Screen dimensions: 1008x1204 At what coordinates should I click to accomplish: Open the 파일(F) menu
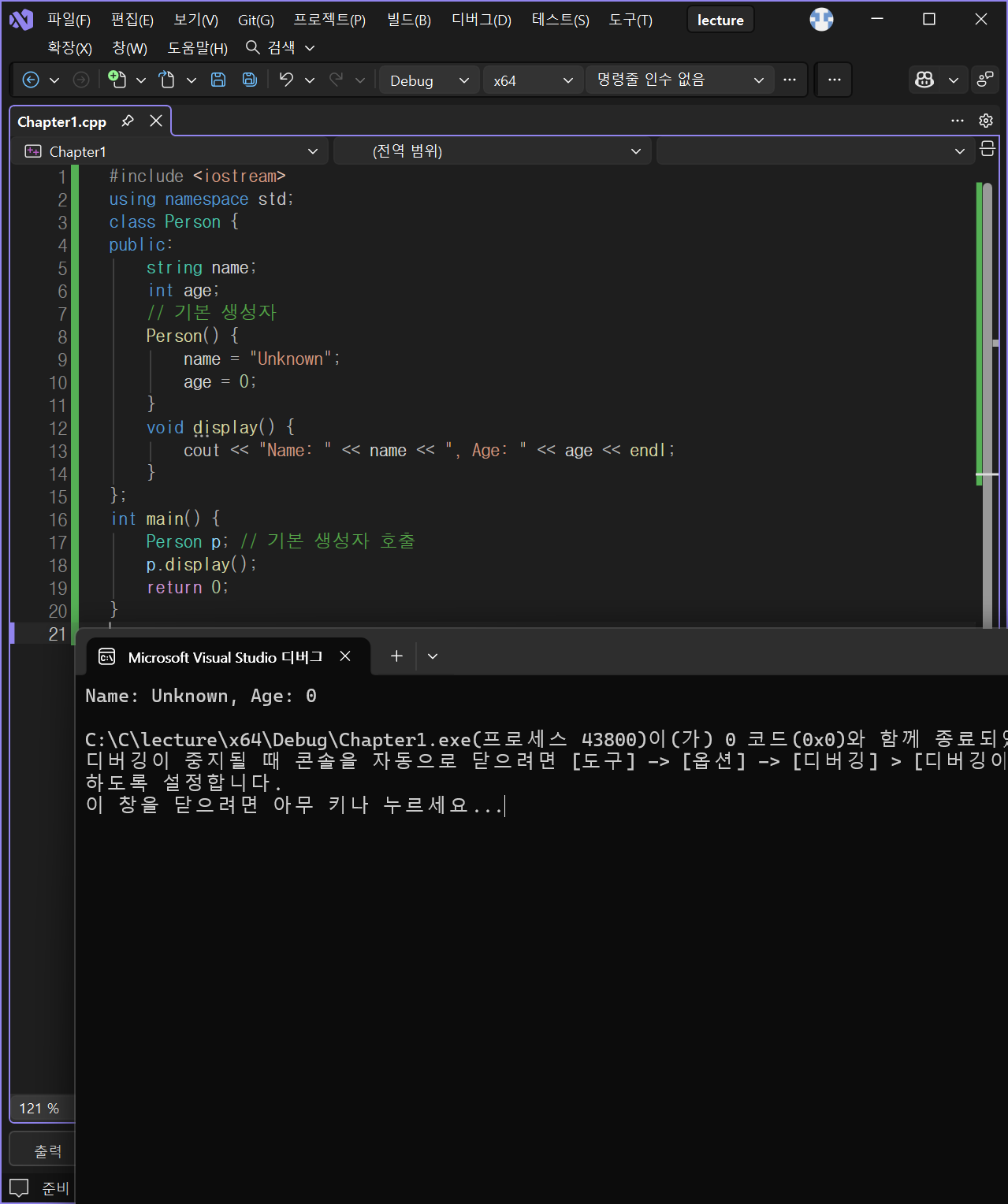[69, 20]
